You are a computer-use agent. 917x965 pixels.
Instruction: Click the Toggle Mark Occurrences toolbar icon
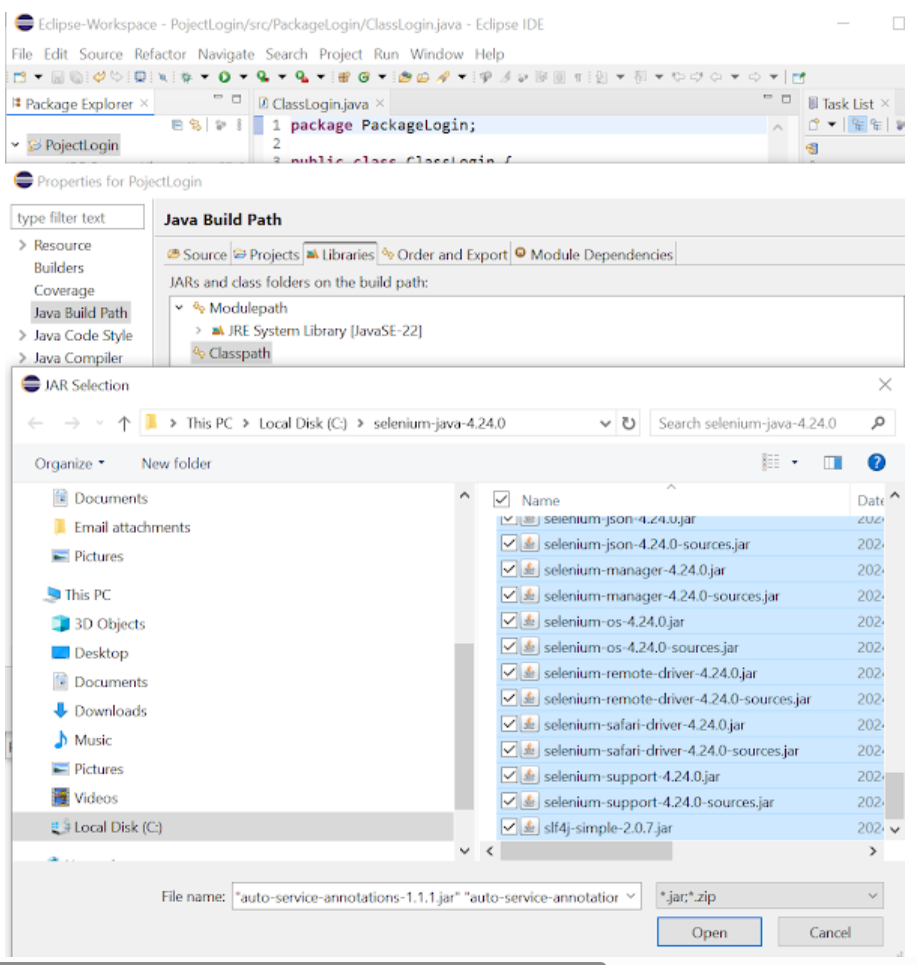pos(505,77)
